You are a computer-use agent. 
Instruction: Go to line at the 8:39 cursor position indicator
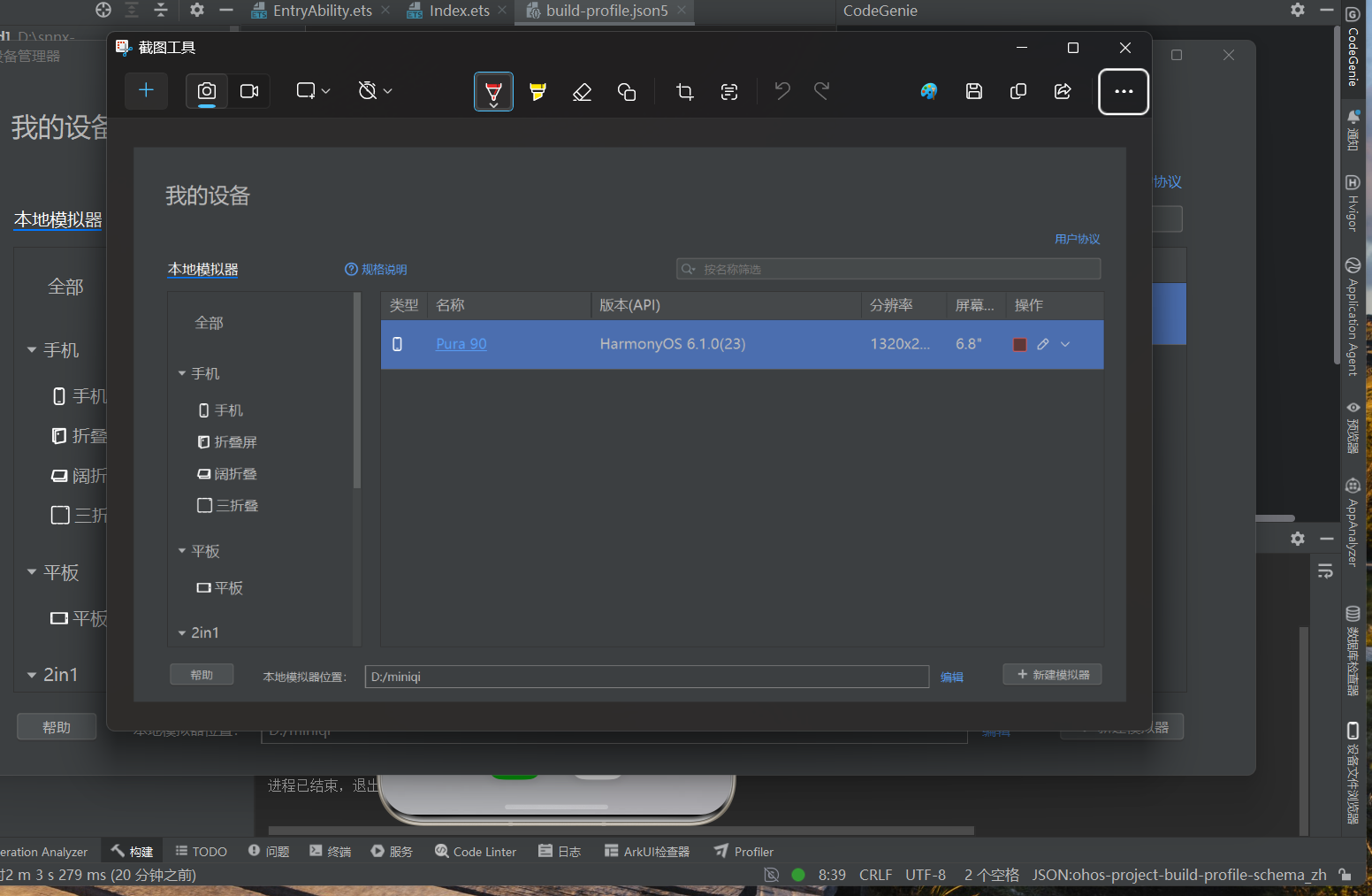coord(832,875)
